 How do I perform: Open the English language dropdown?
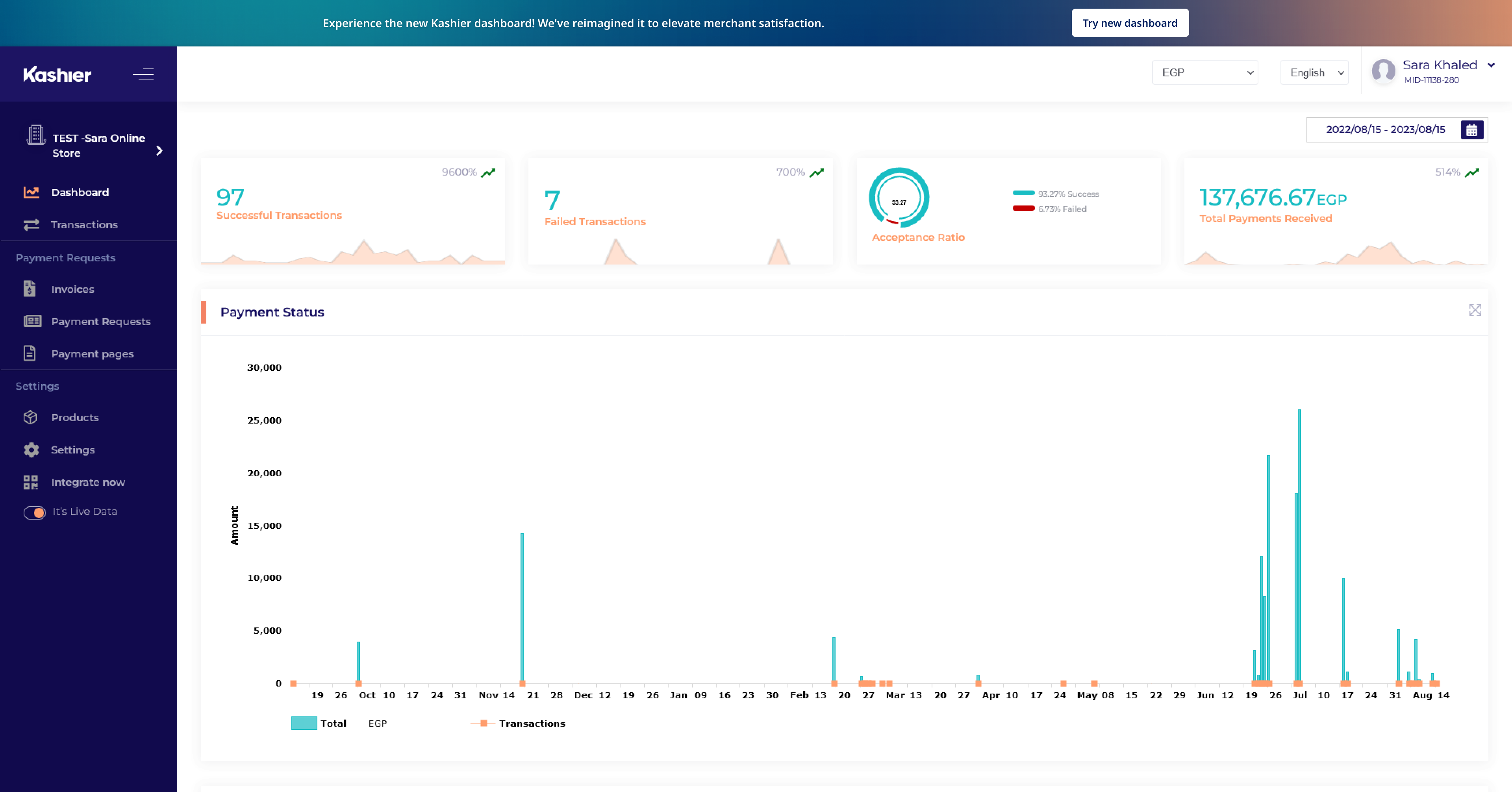coord(1314,73)
